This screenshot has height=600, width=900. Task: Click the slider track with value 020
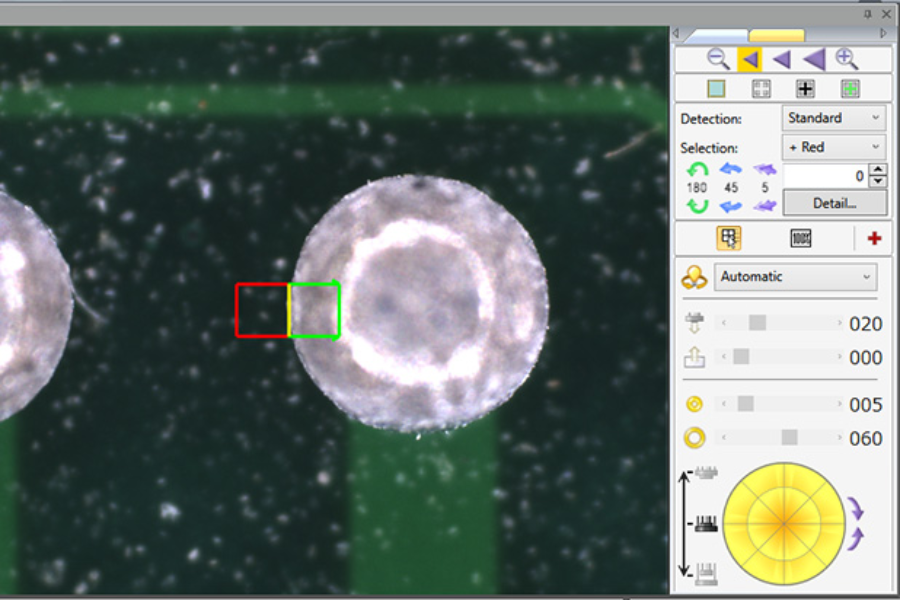point(781,323)
